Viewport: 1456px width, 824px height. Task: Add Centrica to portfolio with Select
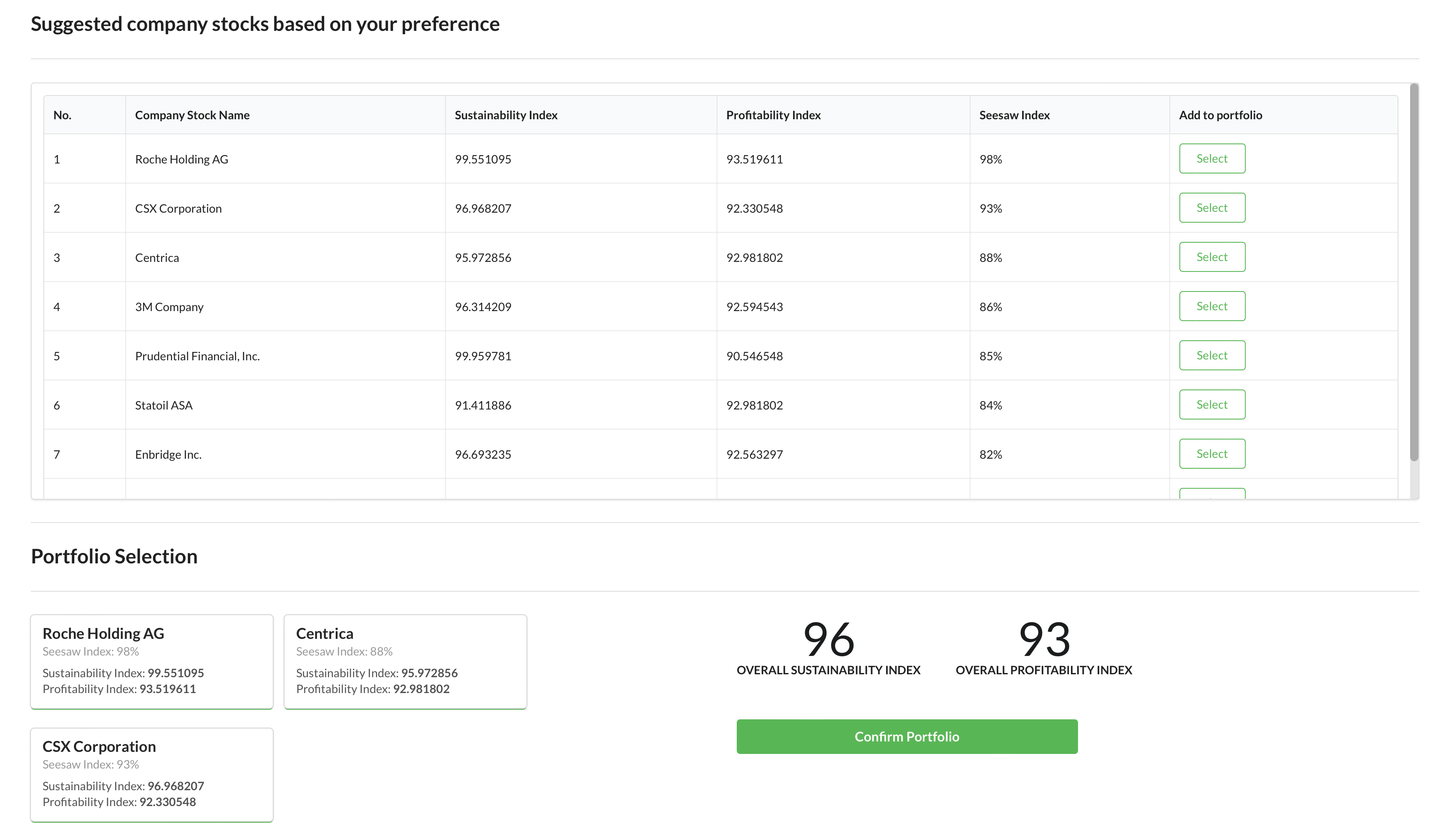point(1212,257)
